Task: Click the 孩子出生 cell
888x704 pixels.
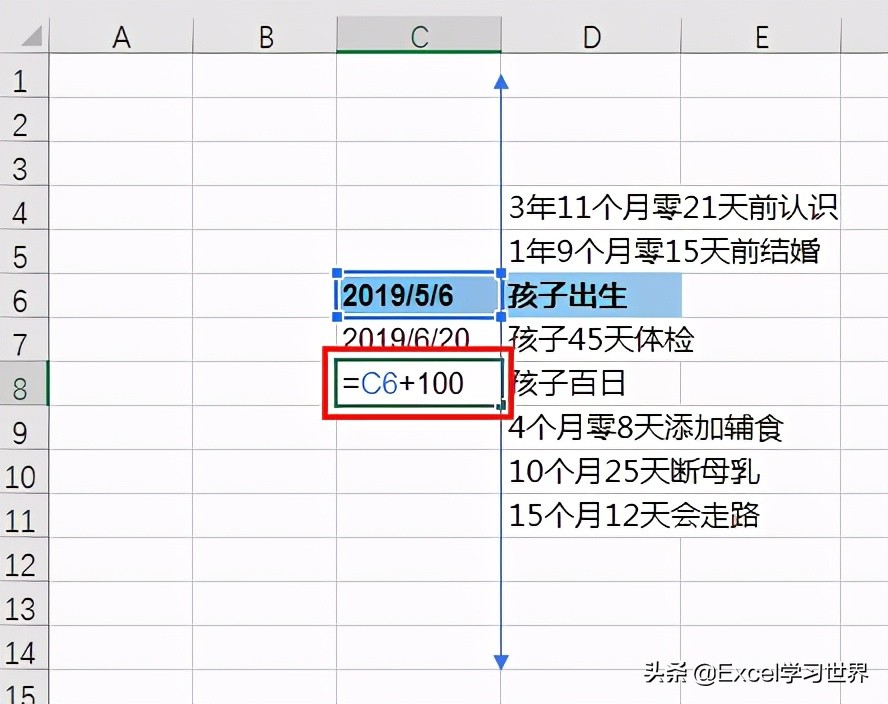Action: pyautogui.click(x=591, y=295)
